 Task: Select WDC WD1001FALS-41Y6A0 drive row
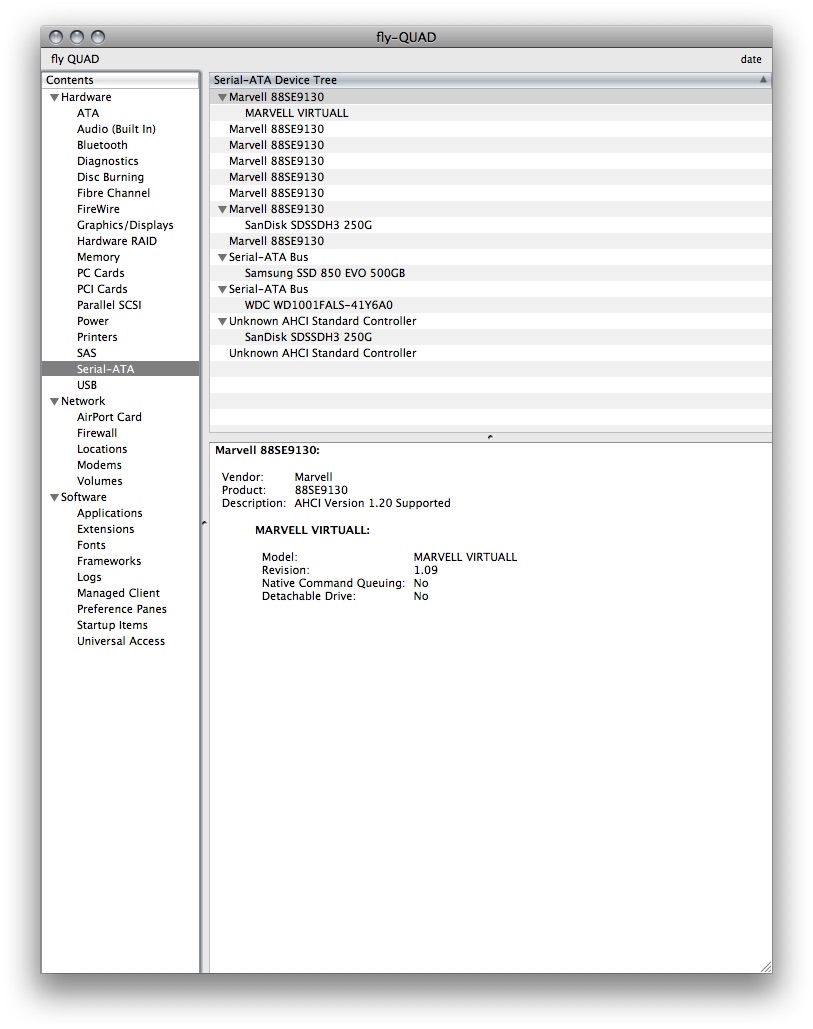pos(490,305)
